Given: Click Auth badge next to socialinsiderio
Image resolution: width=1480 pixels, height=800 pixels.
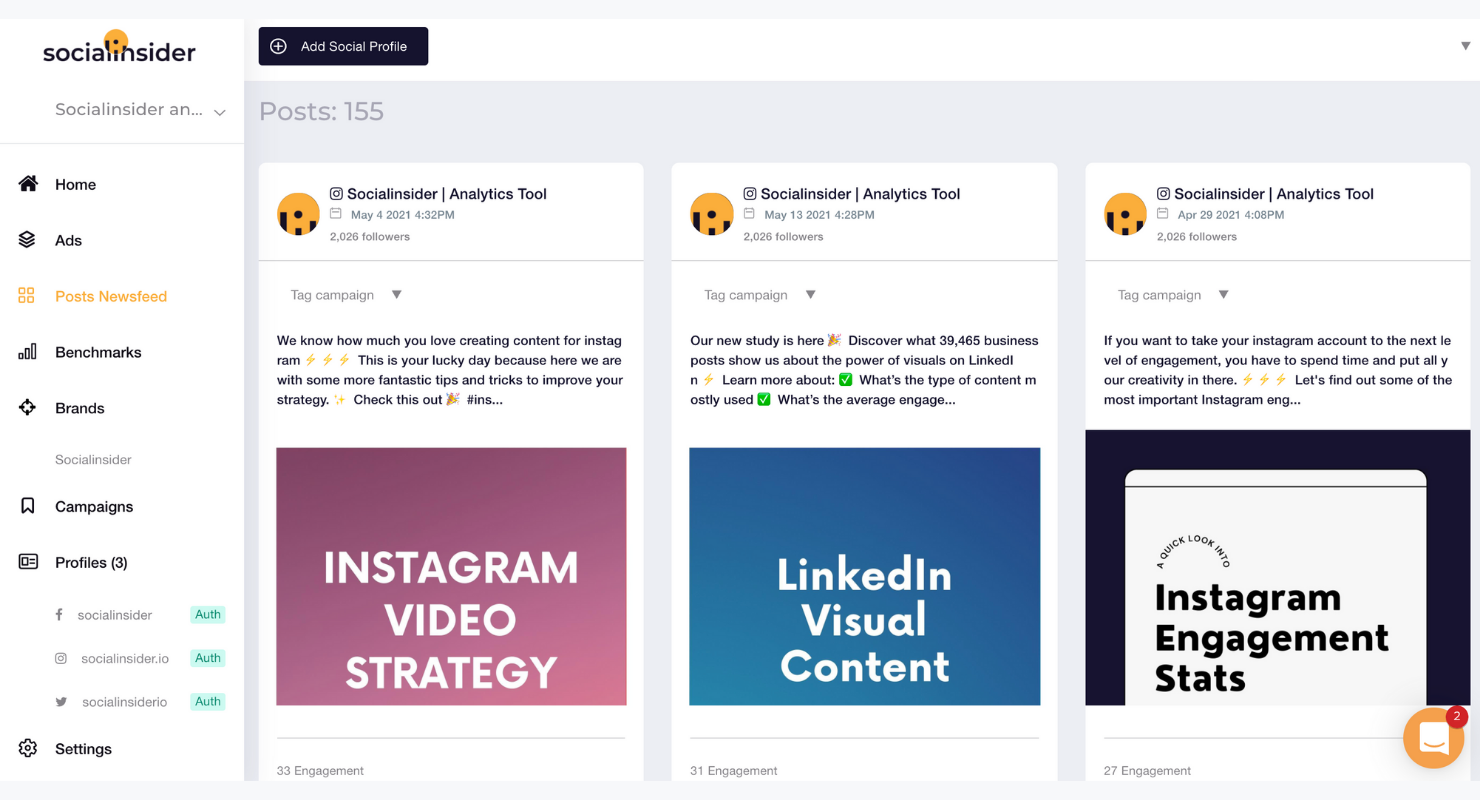Looking at the screenshot, I should tap(208, 702).
